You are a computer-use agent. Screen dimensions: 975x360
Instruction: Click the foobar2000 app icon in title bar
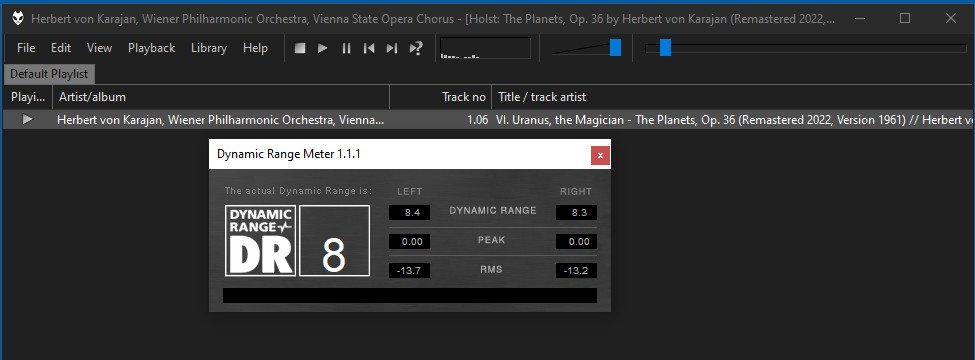pyautogui.click(x=18, y=19)
